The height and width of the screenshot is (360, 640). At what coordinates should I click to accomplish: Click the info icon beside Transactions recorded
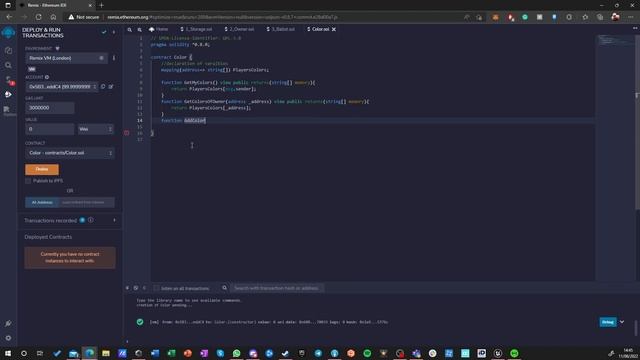(x=91, y=220)
